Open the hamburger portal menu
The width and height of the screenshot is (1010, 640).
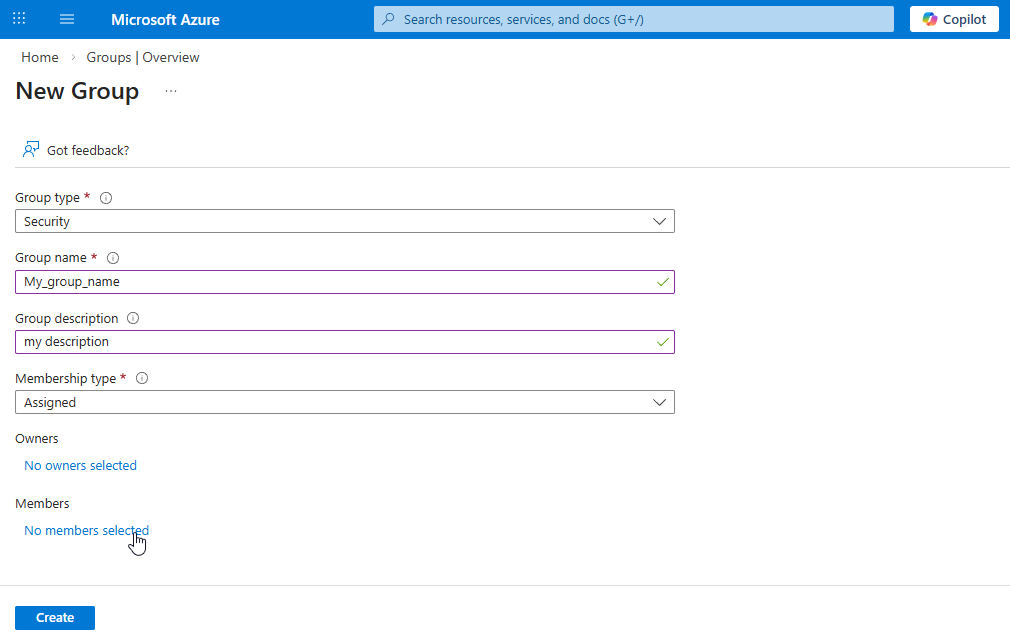(67, 19)
